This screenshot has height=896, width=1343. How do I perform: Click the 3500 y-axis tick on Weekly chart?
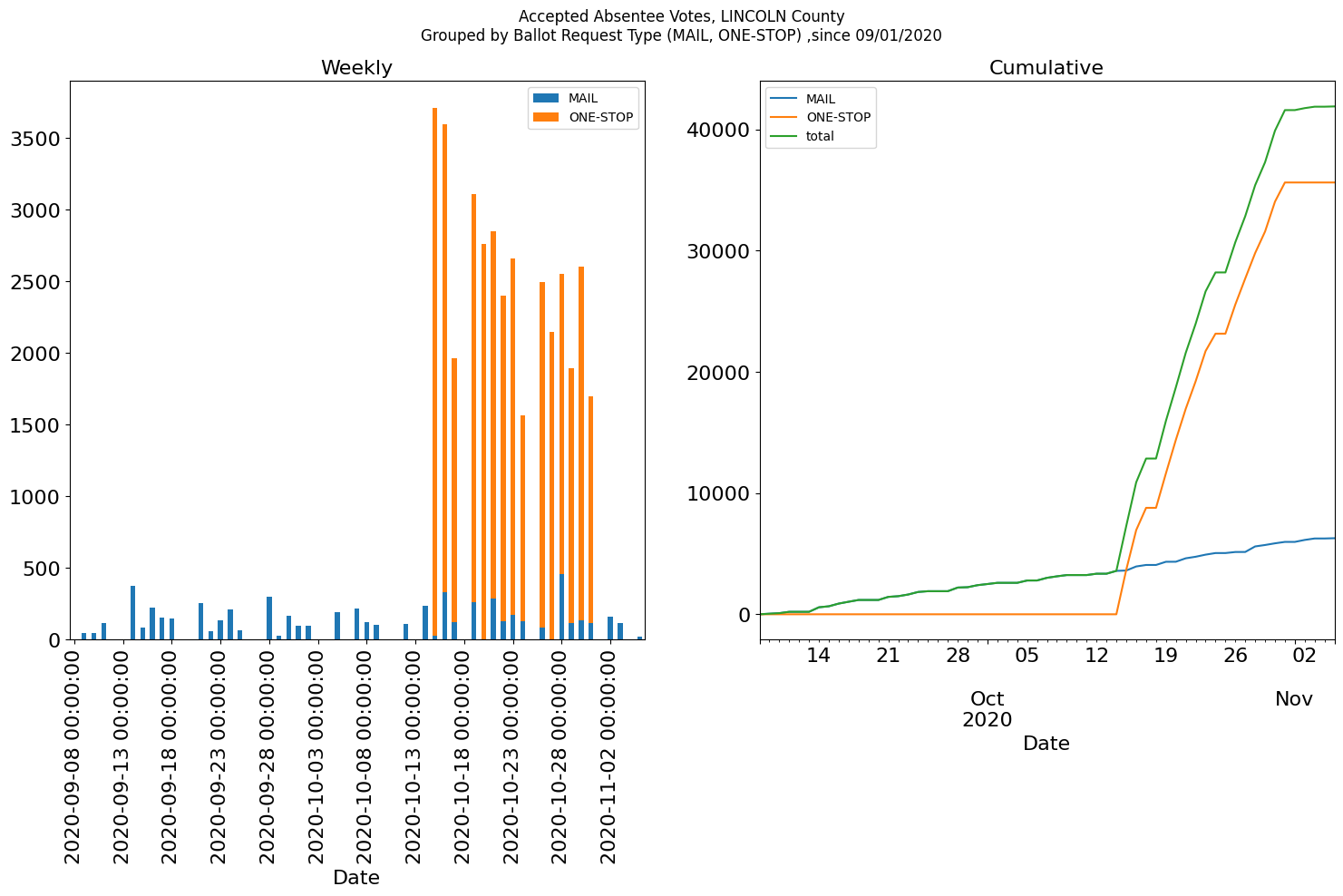click(34, 139)
